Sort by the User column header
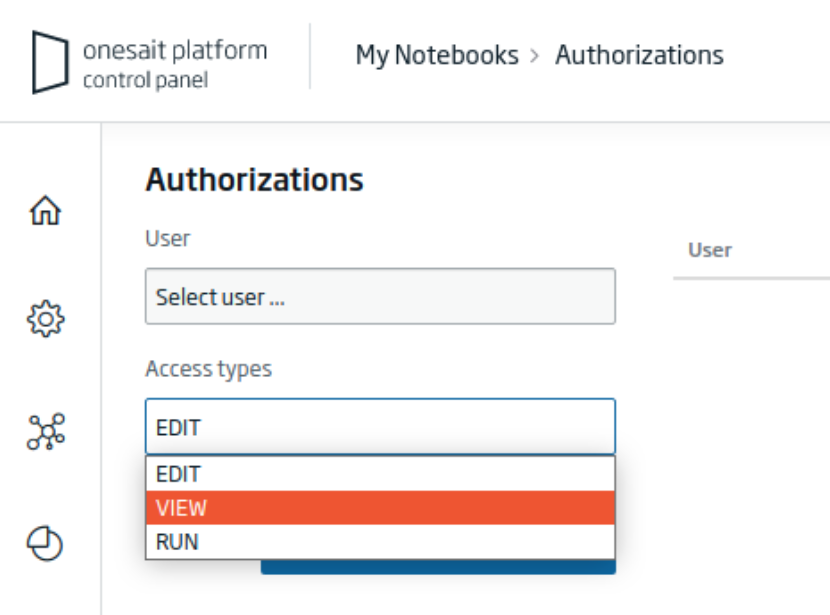 [709, 250]
